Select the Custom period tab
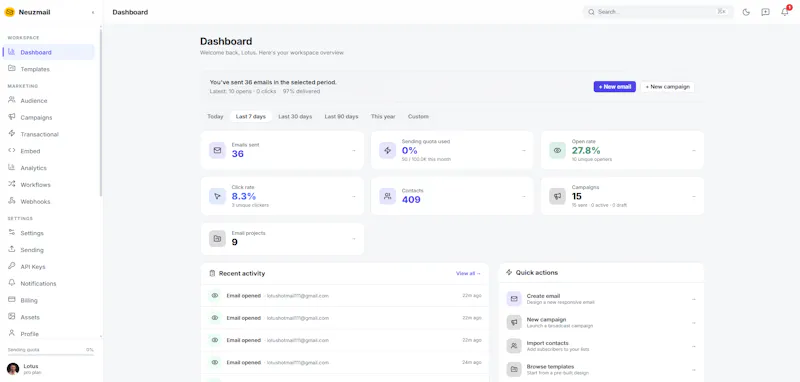The height and width of the screenshot is (382, 800). point(418,116)
